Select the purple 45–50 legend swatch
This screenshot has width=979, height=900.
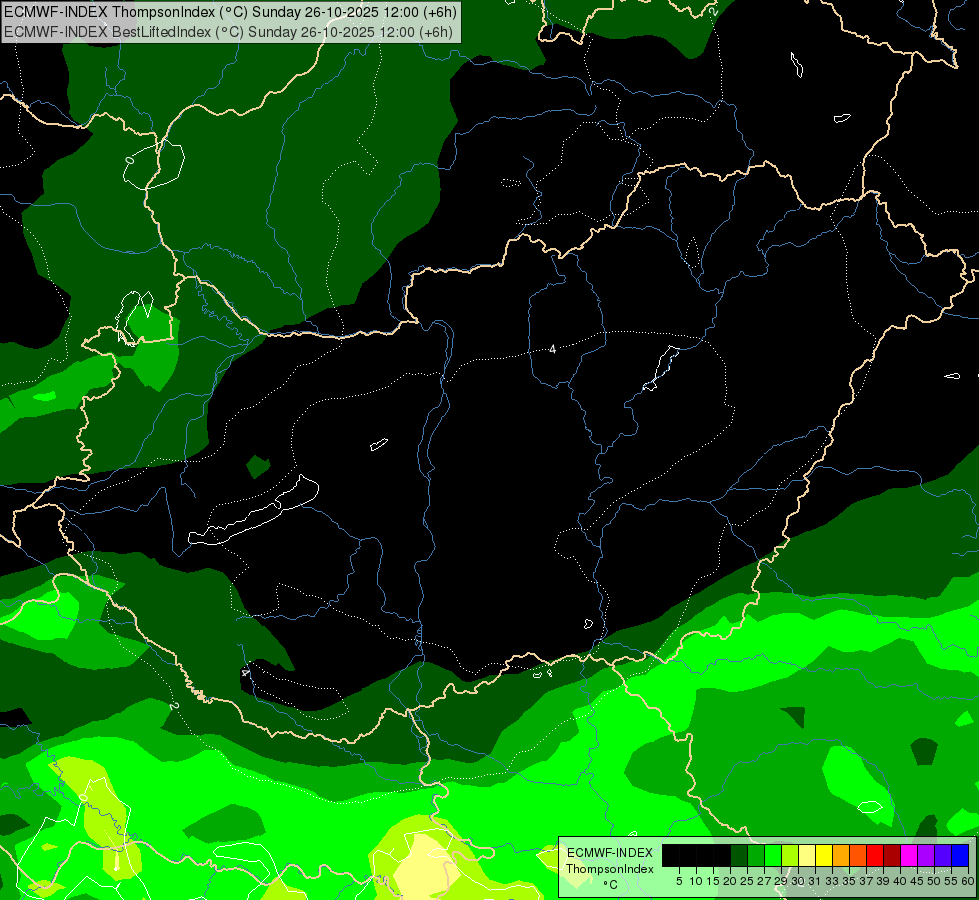click(x=926, y=855)
